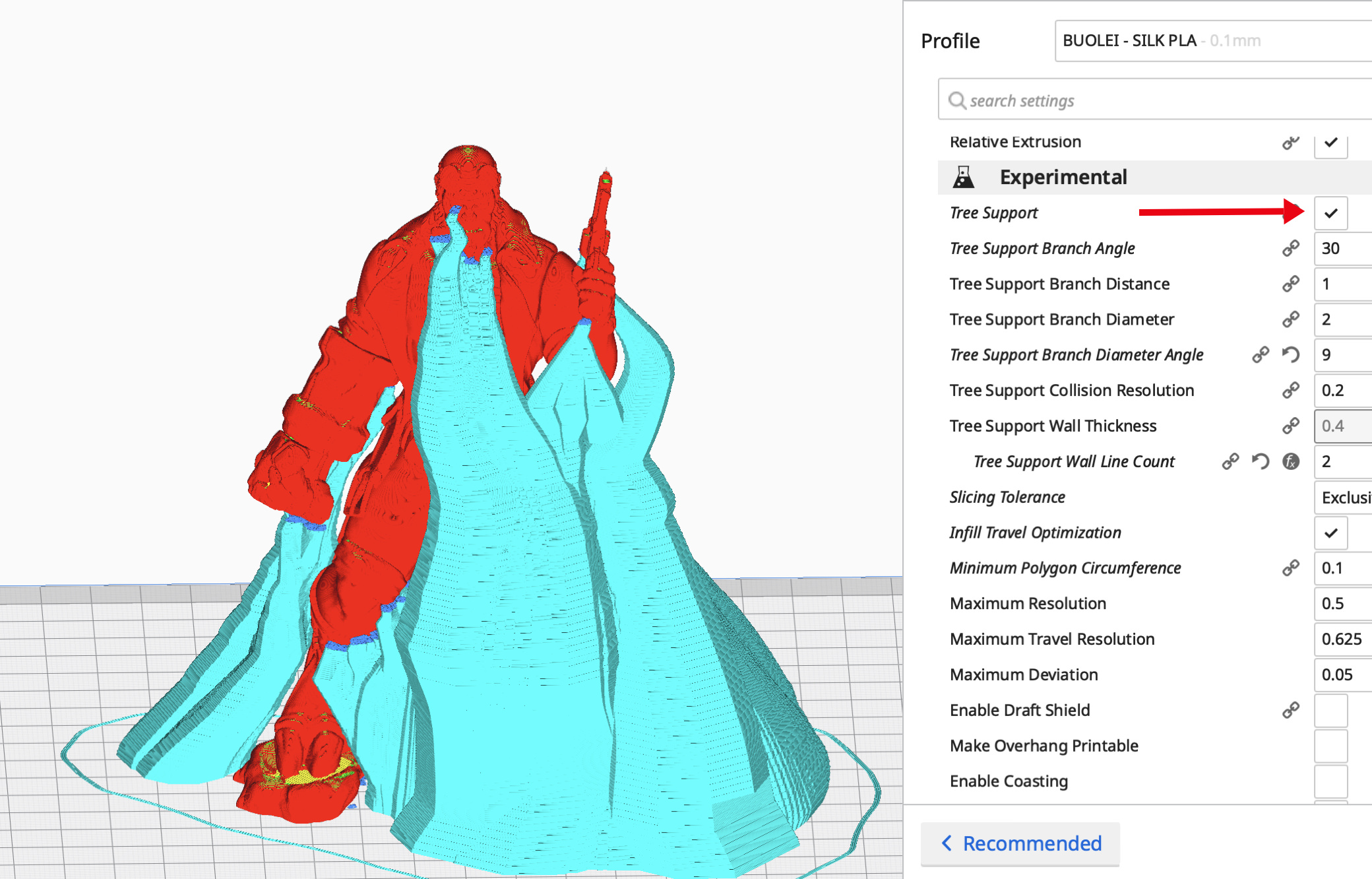Toggle Infill Travel Optimization checkbox
Image resolution: width=1372 pixels, height=879 pixels.
1330,533
